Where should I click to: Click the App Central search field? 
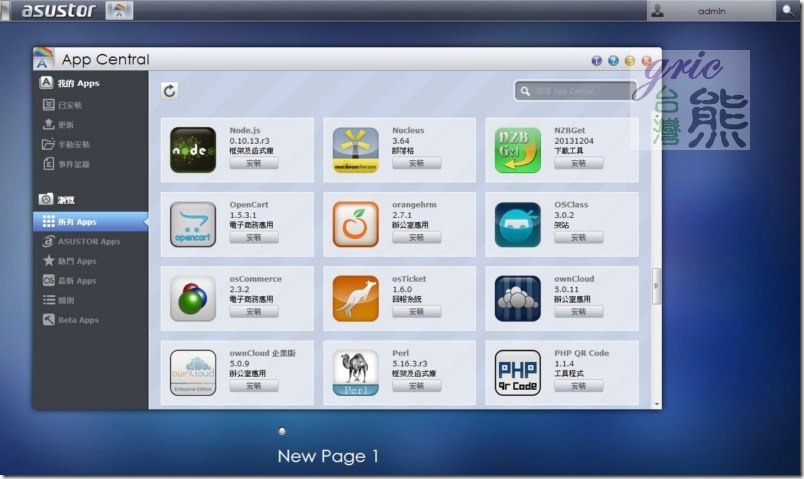[576, 91]
